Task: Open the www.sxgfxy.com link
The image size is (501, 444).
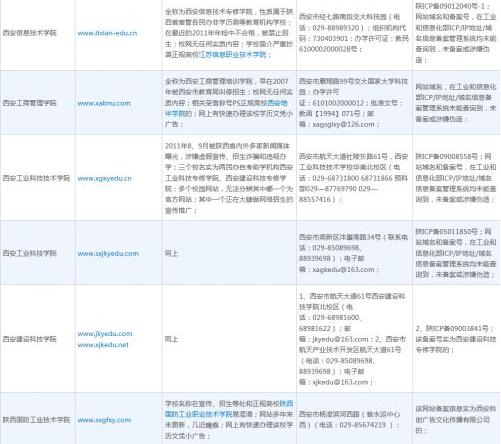Action: click(x=104, y=420)
